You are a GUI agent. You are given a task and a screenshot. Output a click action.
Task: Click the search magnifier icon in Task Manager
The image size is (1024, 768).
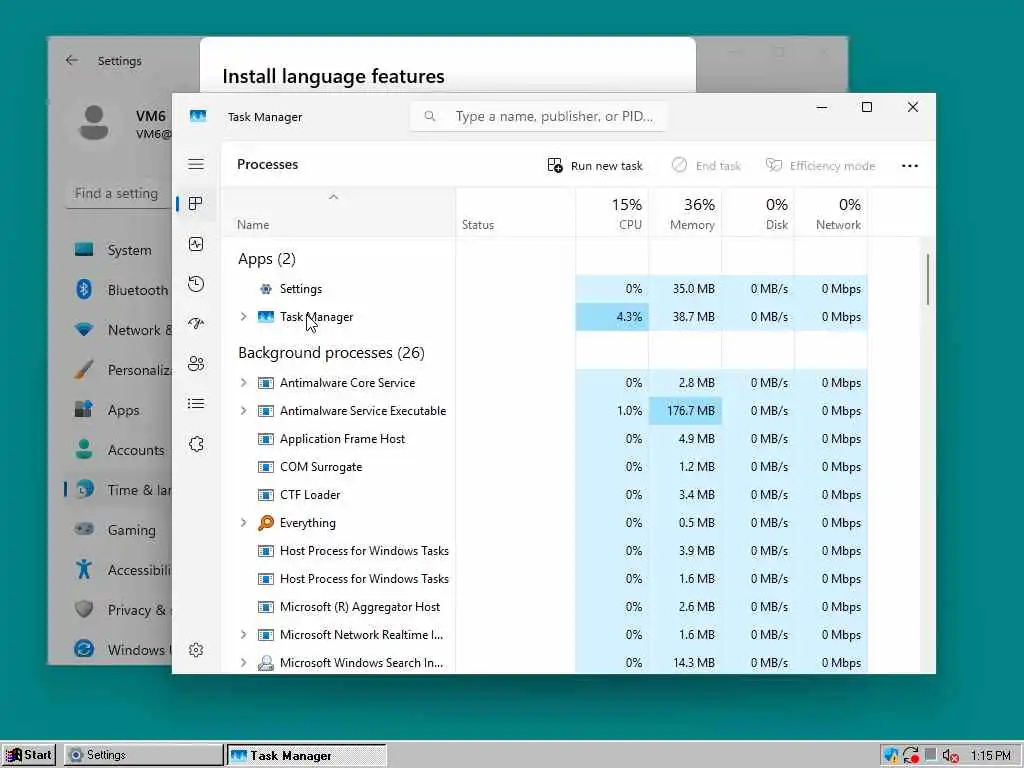click(430, 116)
